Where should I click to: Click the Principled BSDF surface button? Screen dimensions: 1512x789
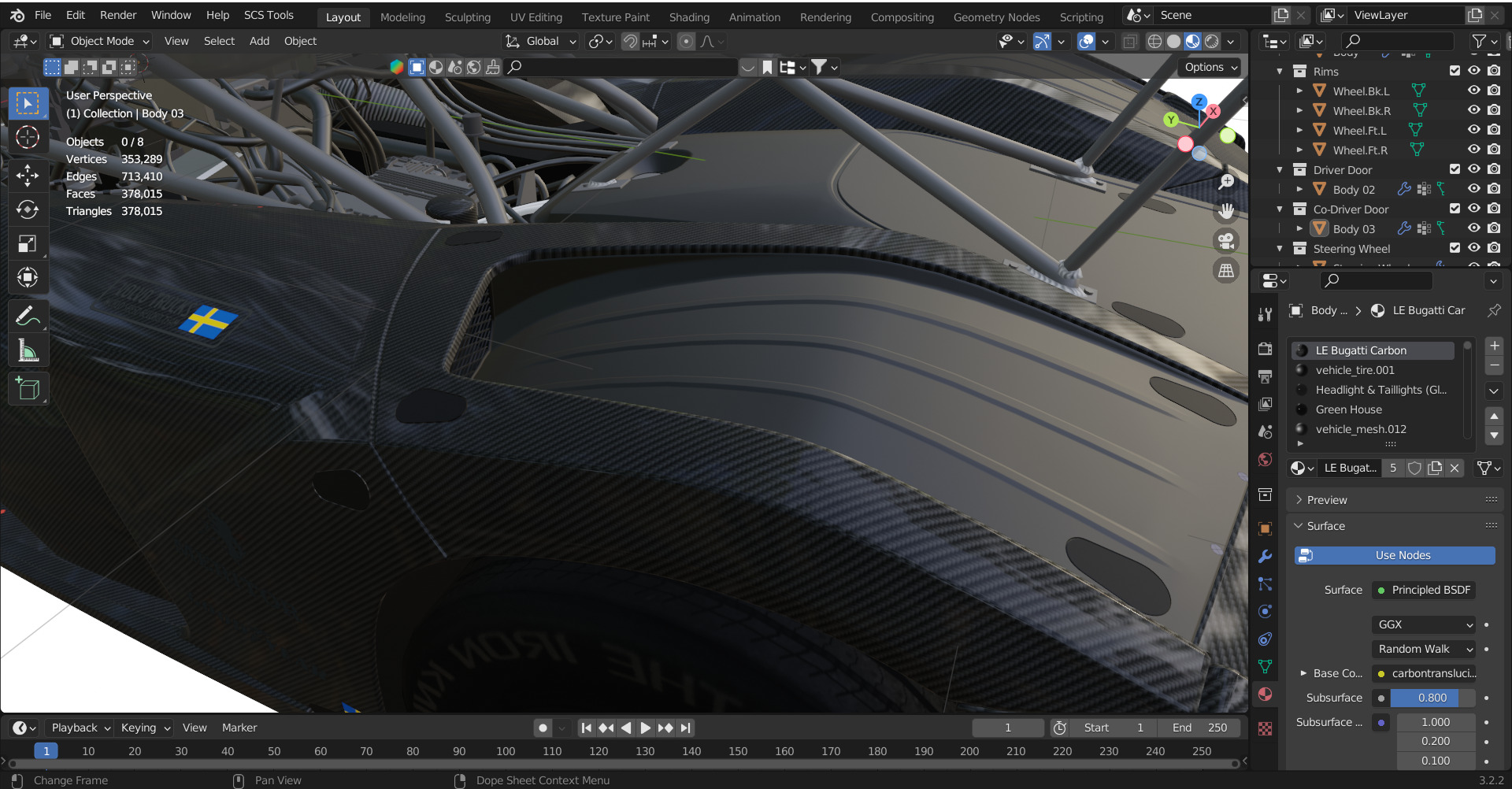tap(1424, 590)
